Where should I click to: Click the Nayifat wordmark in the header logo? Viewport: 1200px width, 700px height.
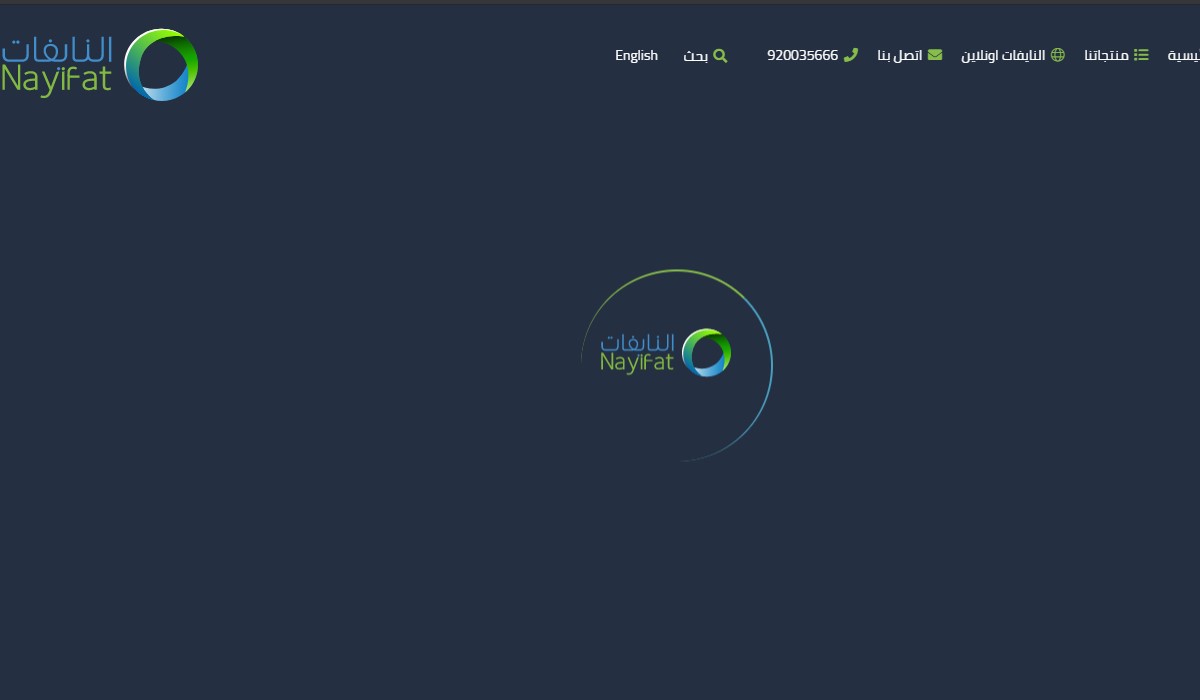coord(57,80)
